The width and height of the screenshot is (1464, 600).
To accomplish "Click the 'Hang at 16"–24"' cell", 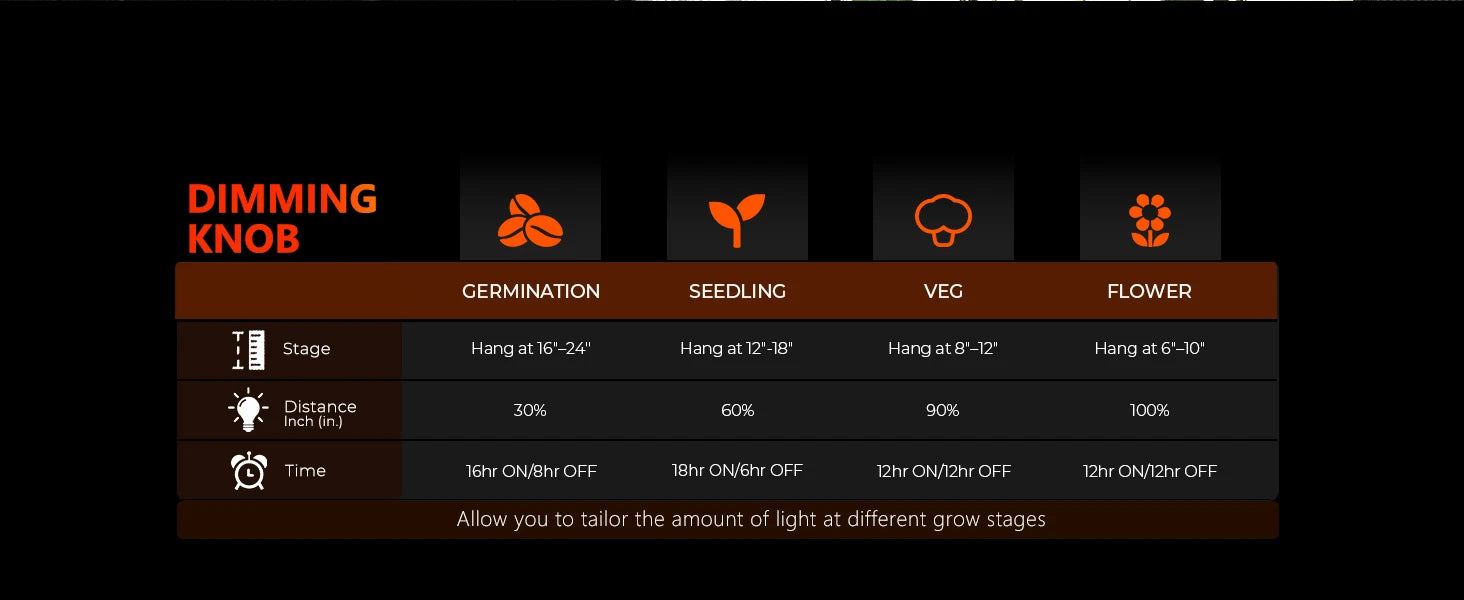I will 531,349.
